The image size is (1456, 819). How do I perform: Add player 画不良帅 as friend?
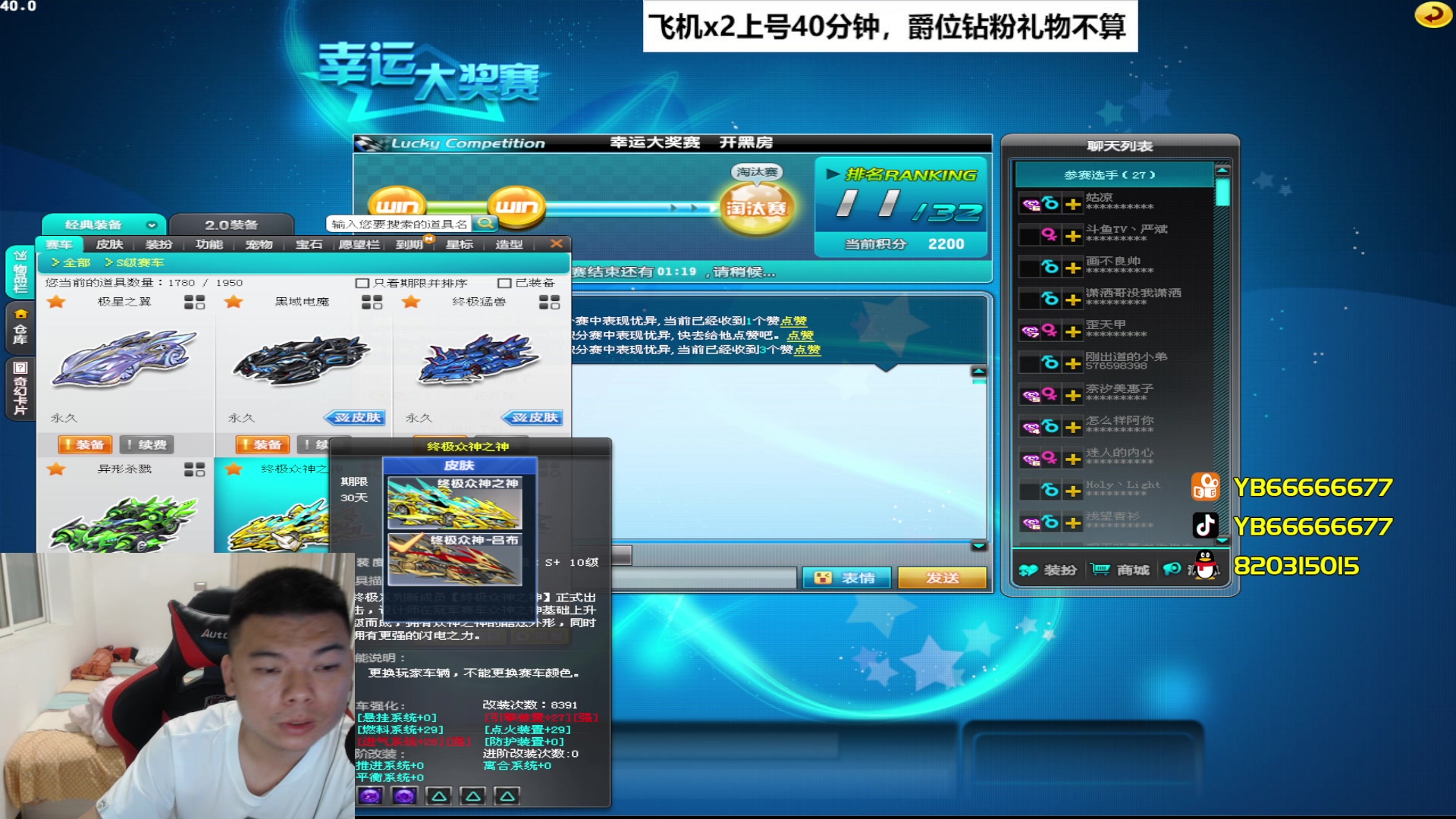(x=1072, y=268)
